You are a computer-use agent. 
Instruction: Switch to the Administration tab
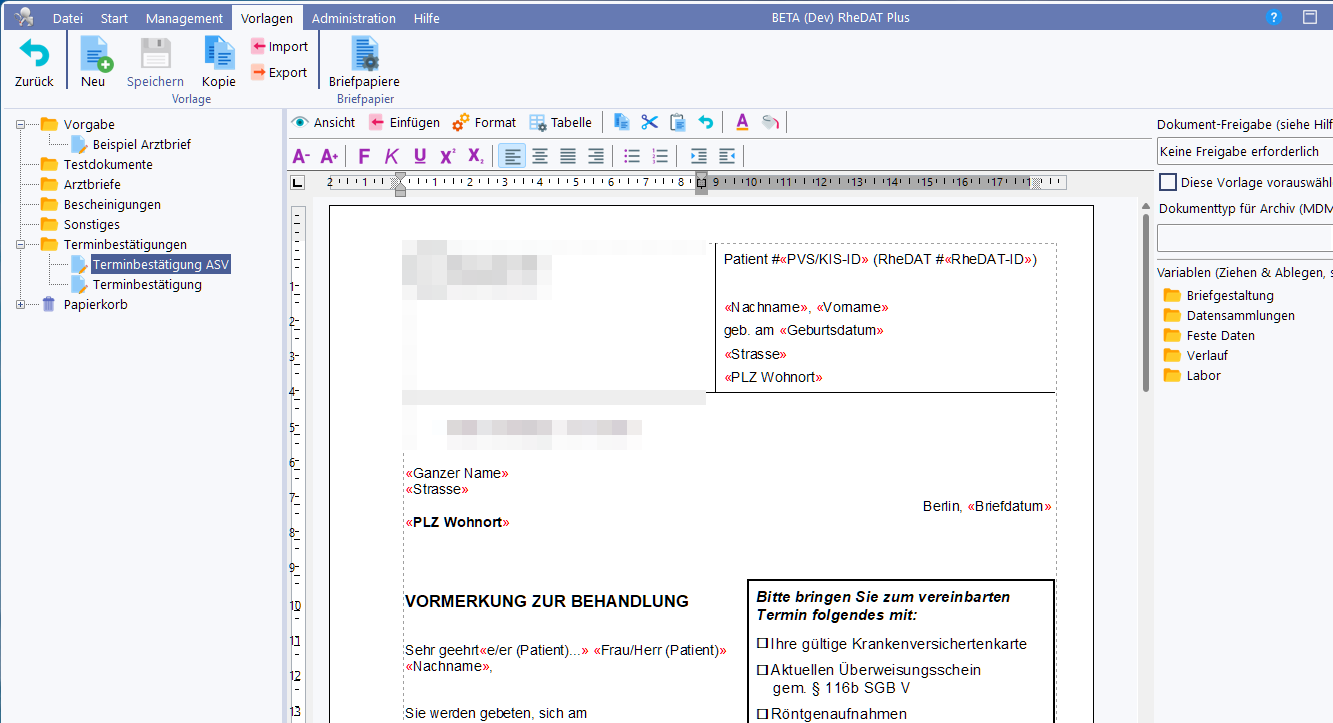[x=353, y=18]
